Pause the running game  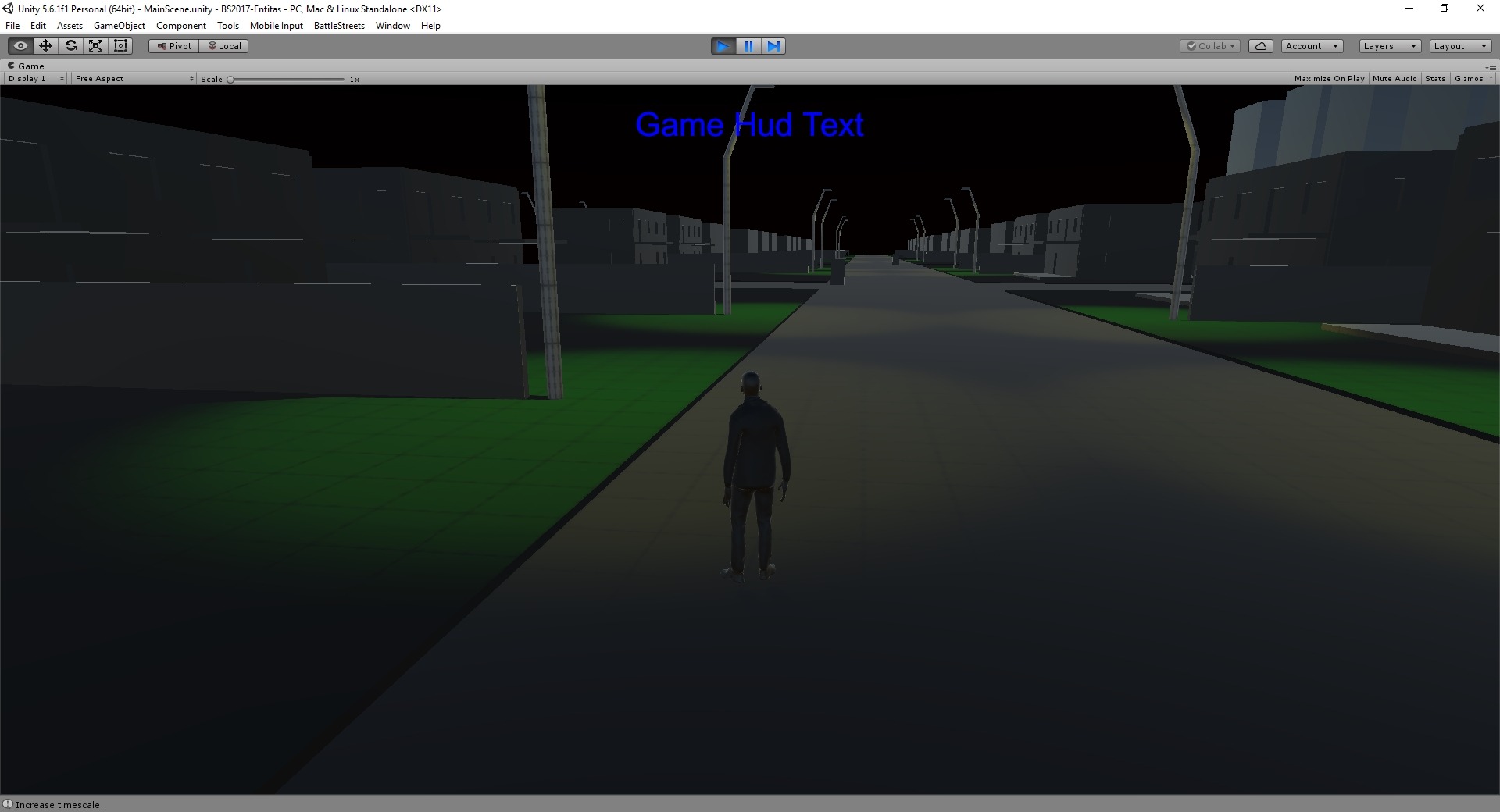coord(748,46)
